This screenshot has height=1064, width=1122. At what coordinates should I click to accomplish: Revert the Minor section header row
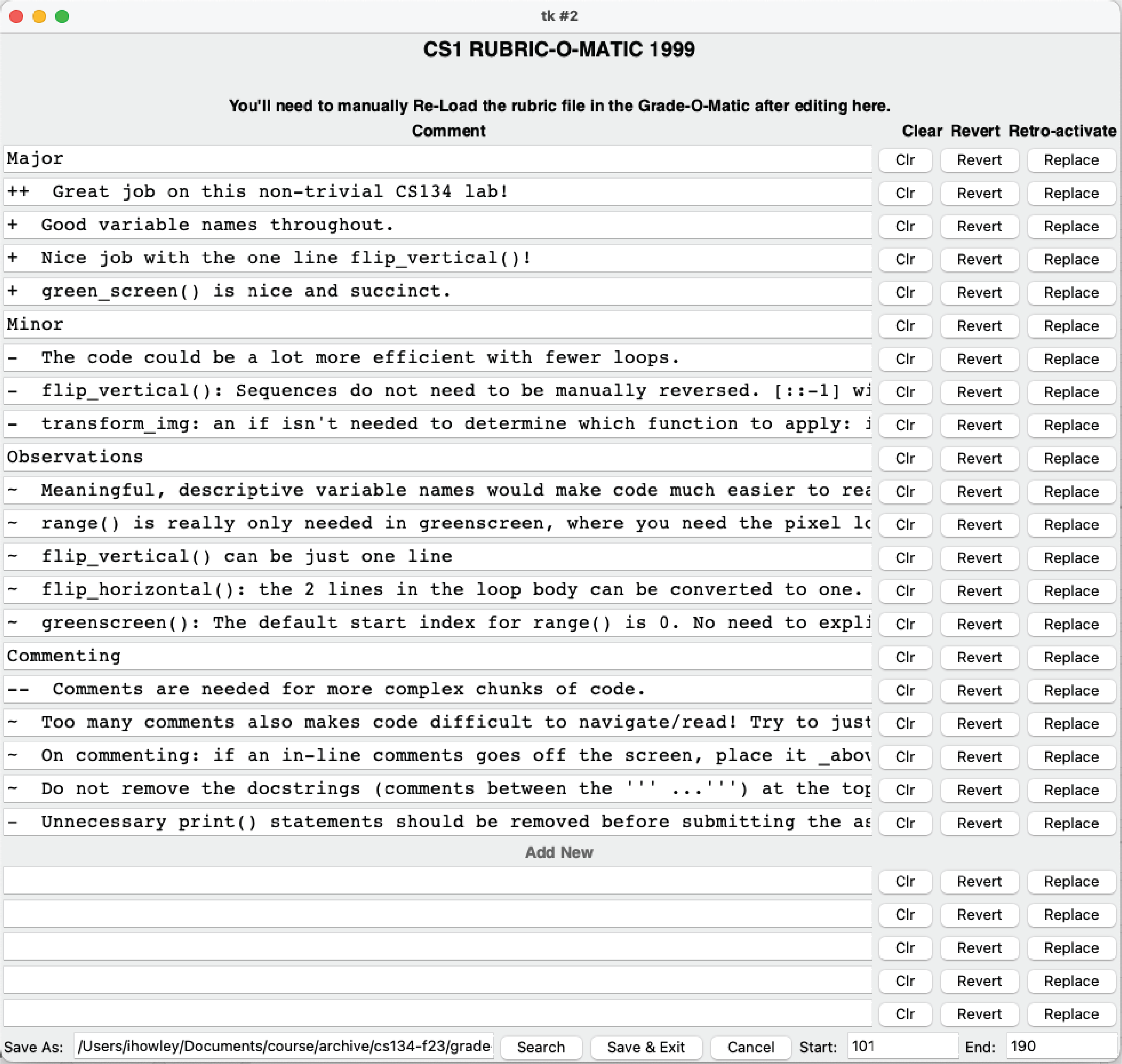coord(979,326)
